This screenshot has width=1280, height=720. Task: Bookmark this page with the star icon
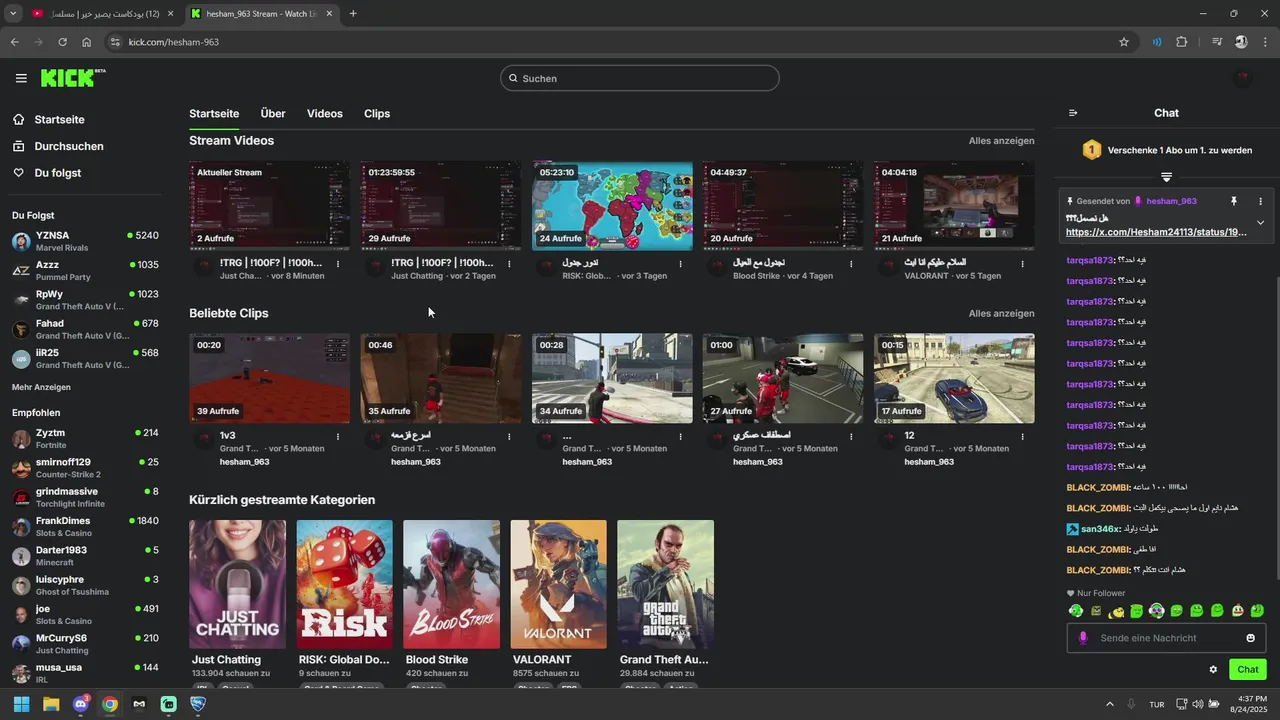coord(1124,42)
